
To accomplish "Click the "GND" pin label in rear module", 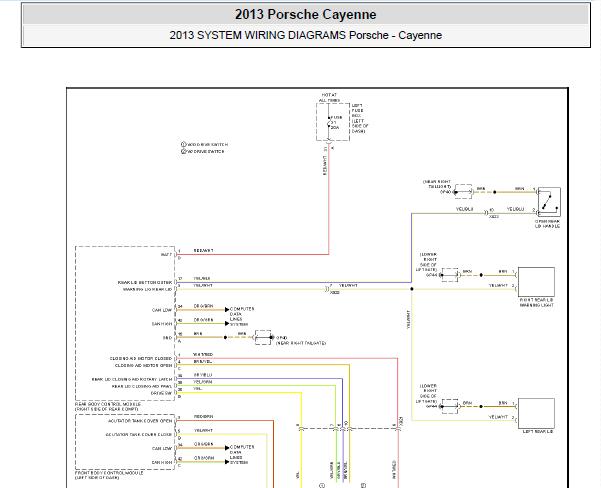I will tap(167, 338).
